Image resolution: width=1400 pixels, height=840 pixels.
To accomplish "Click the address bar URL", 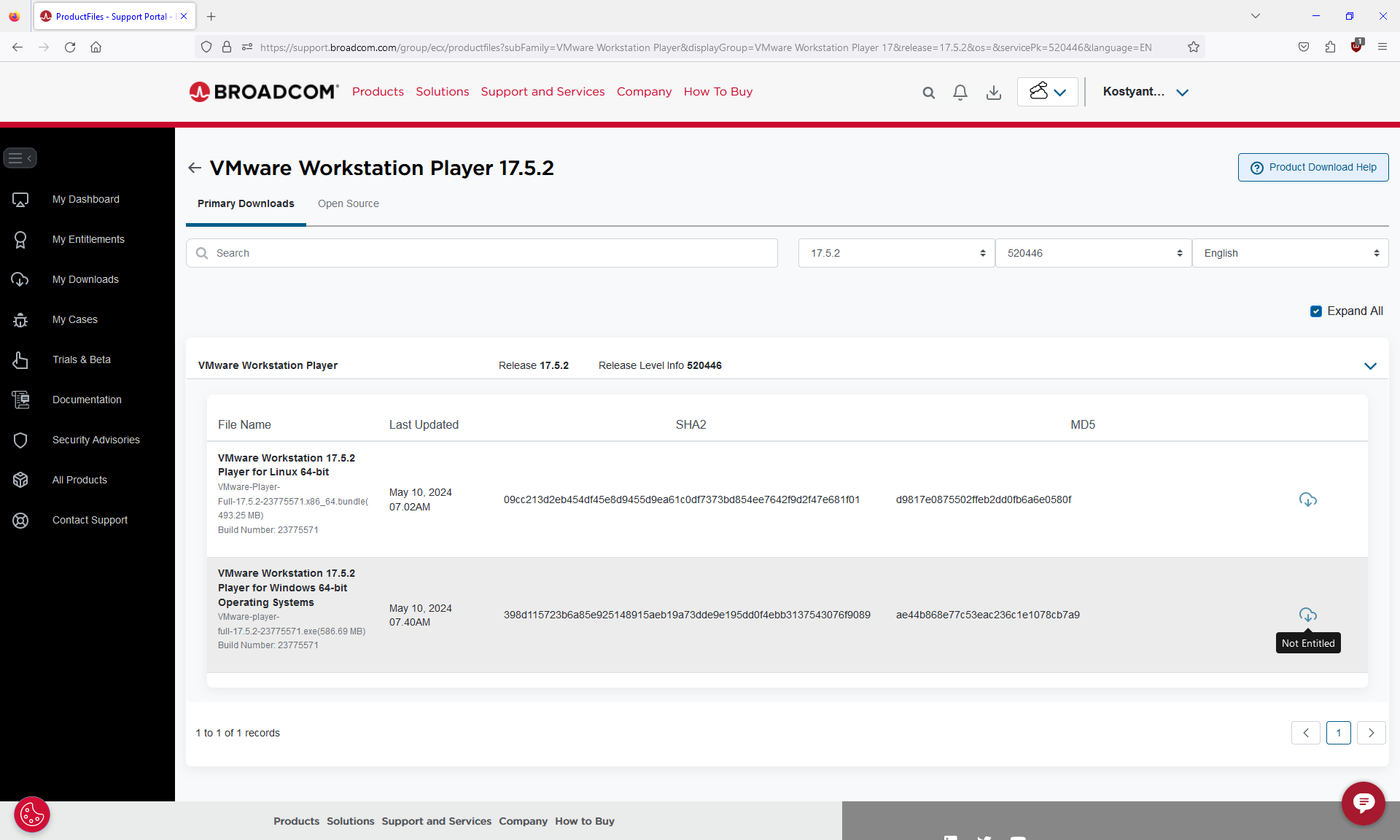I will 705,47.
